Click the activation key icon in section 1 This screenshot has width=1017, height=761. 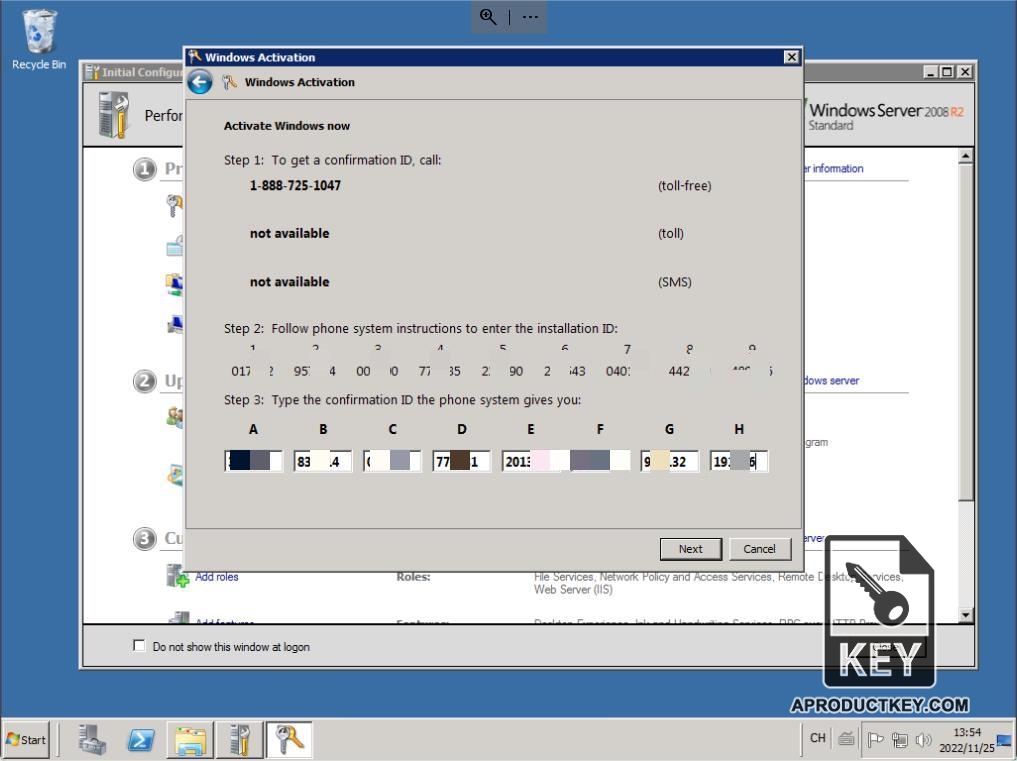tap(174, 206)
